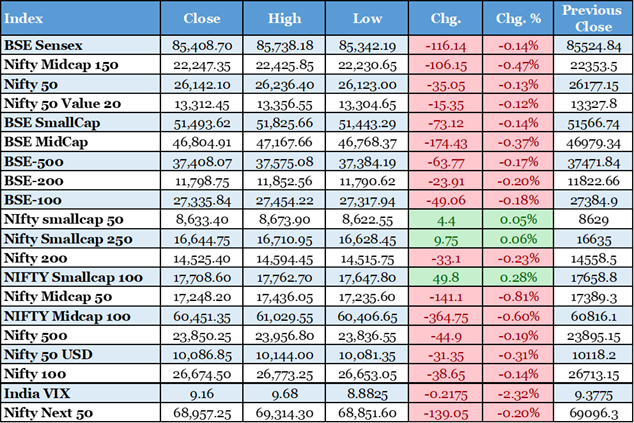Select BSE Sensex previous close 85524.84

pos(593,45)
